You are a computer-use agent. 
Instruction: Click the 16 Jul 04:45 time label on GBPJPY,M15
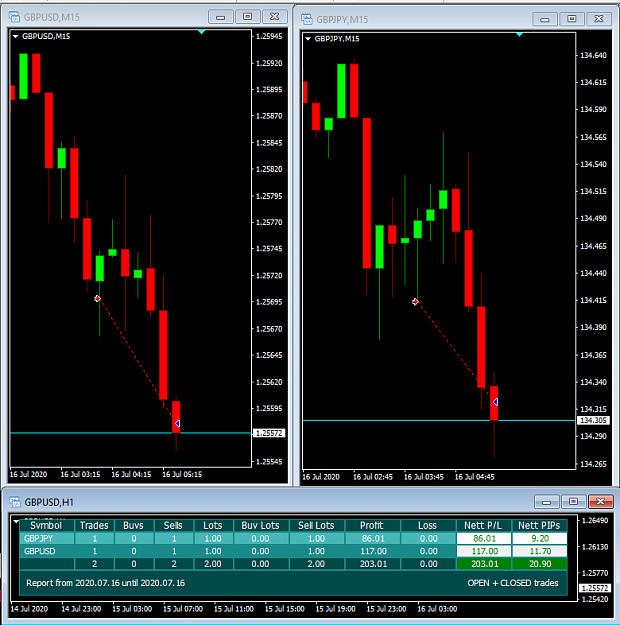click(474, 477)
